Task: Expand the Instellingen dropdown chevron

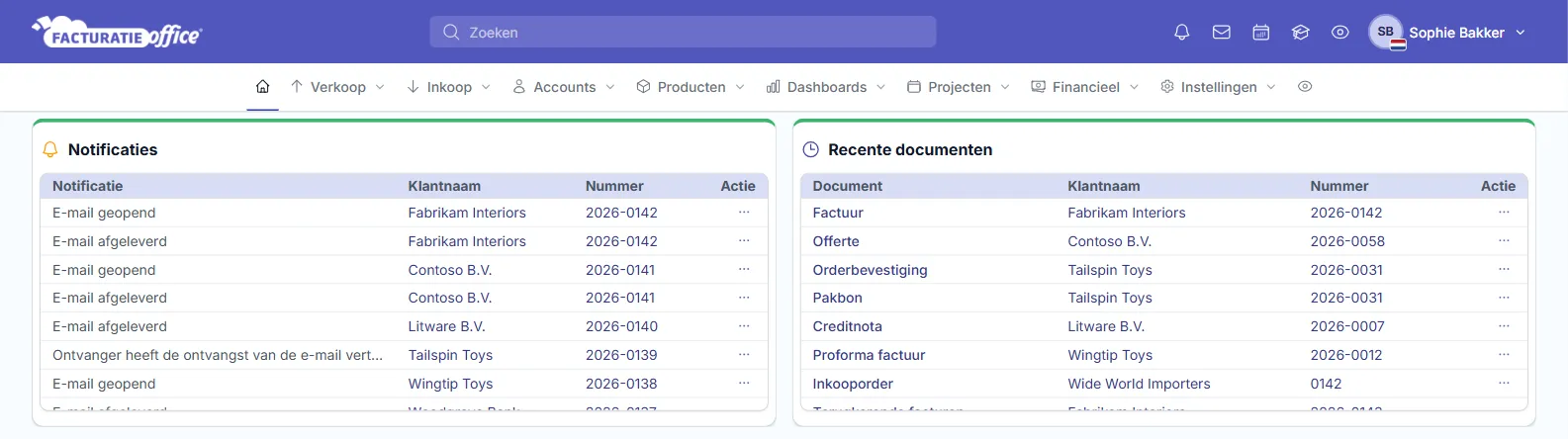Action: (1270, 87)
